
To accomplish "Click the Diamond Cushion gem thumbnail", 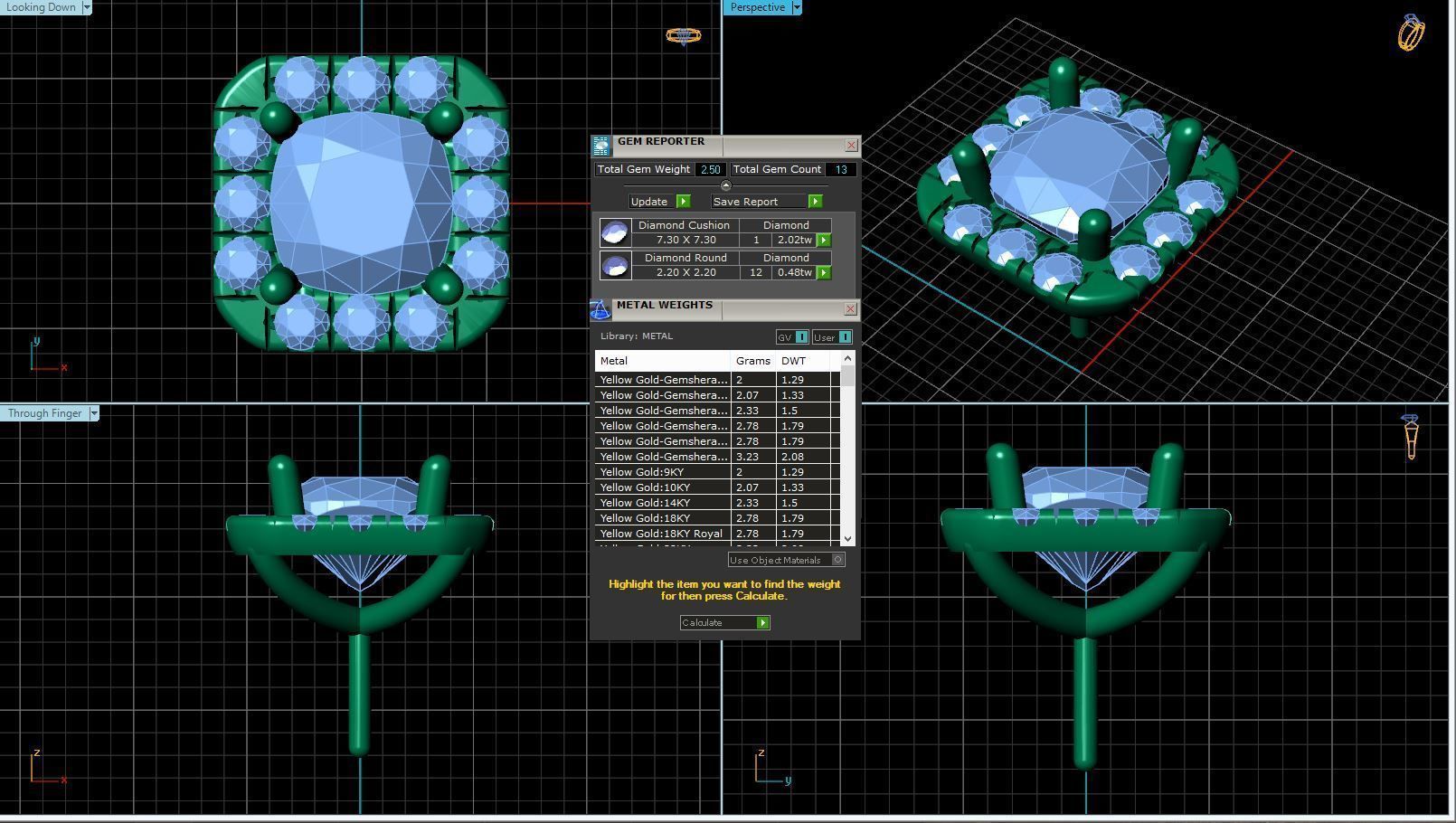I will [615, 232].
